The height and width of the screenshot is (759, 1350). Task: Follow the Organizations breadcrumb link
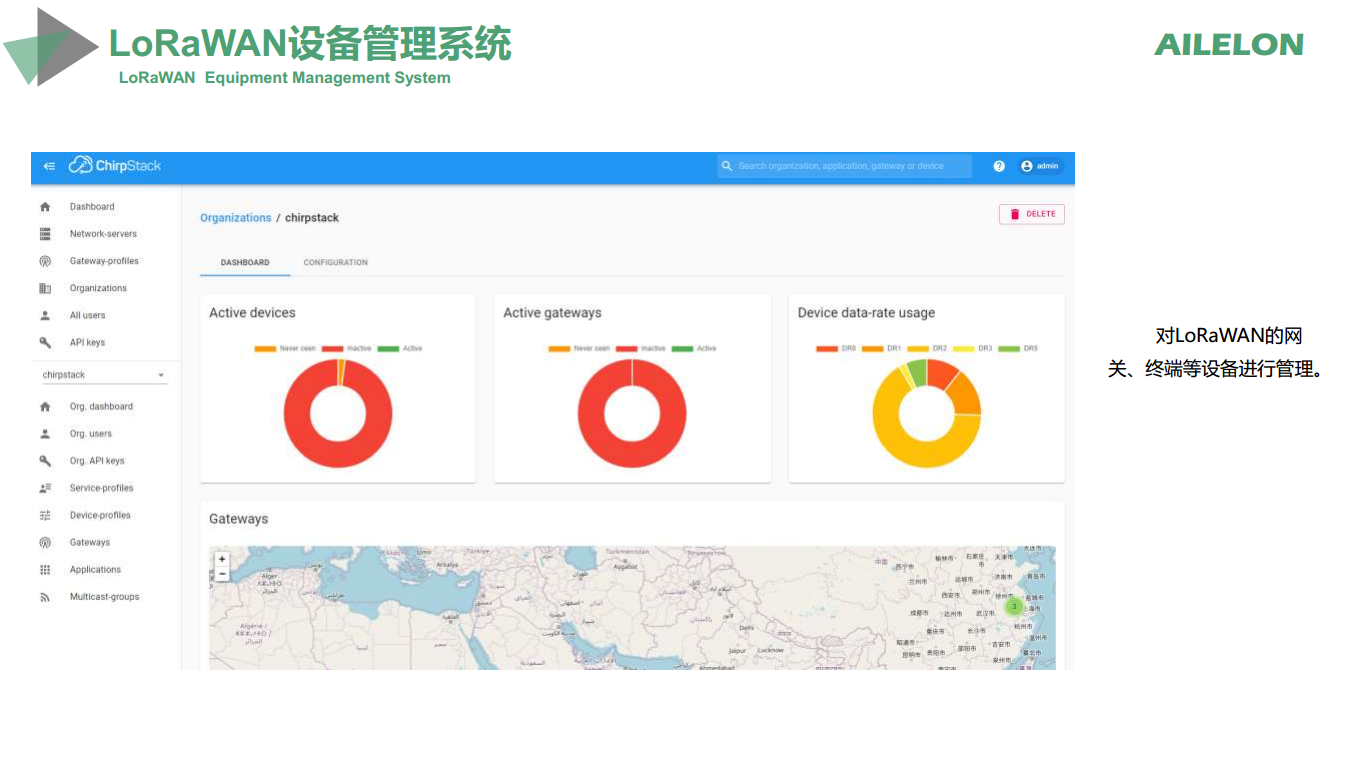[236, 218]
